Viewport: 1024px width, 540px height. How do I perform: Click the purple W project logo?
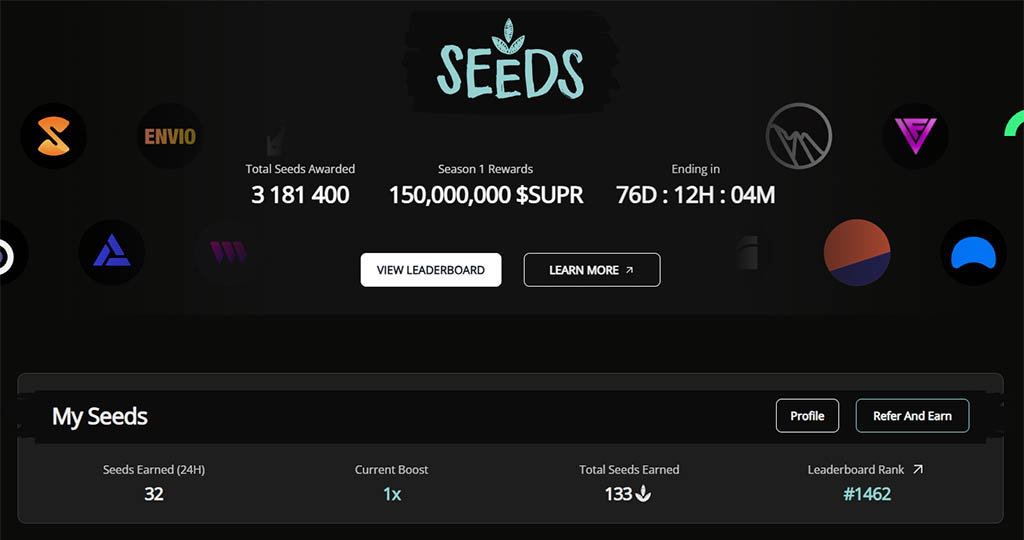pos(228,252)
